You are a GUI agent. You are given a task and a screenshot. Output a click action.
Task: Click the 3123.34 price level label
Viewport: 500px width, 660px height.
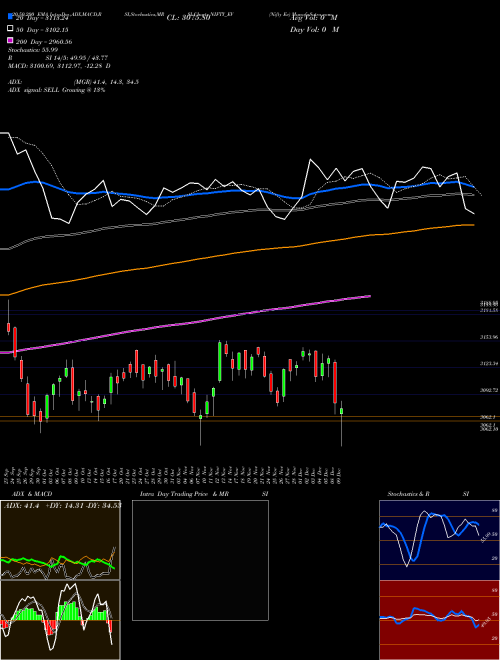coord(489,363)
